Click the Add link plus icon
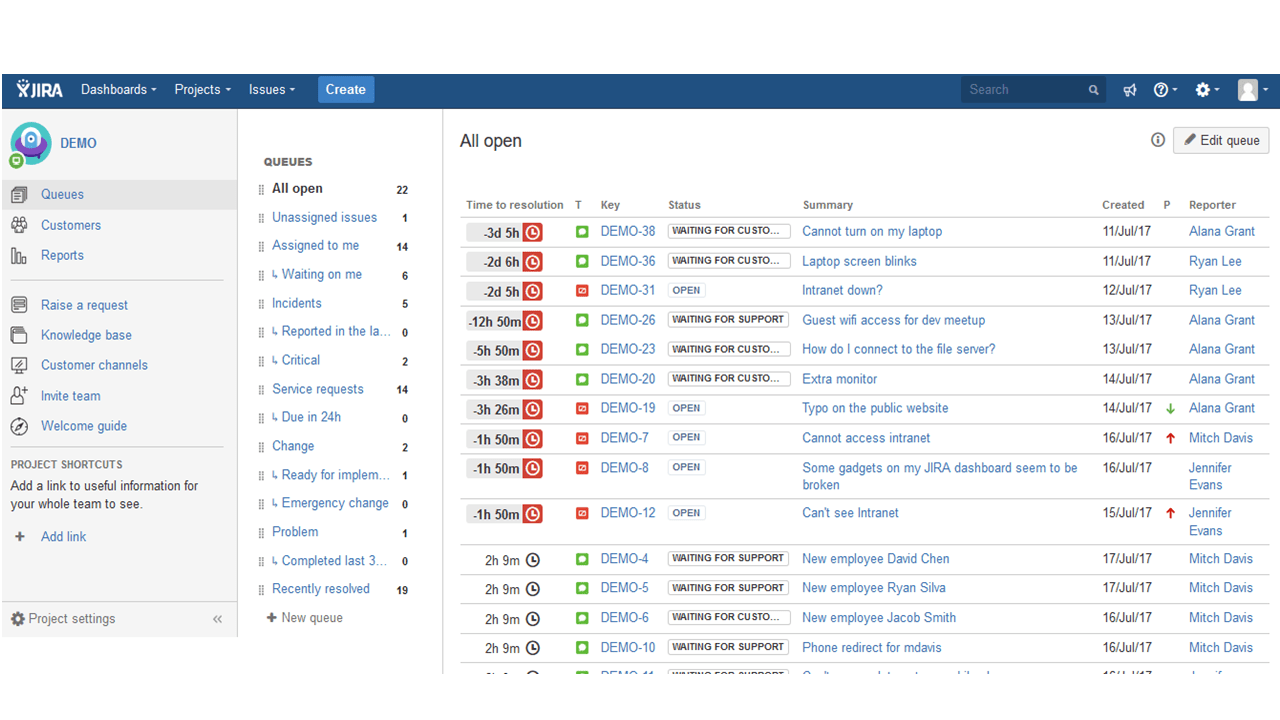This screenshot has width=1280, height=720. pyautogui.click(x=19, y=537)
